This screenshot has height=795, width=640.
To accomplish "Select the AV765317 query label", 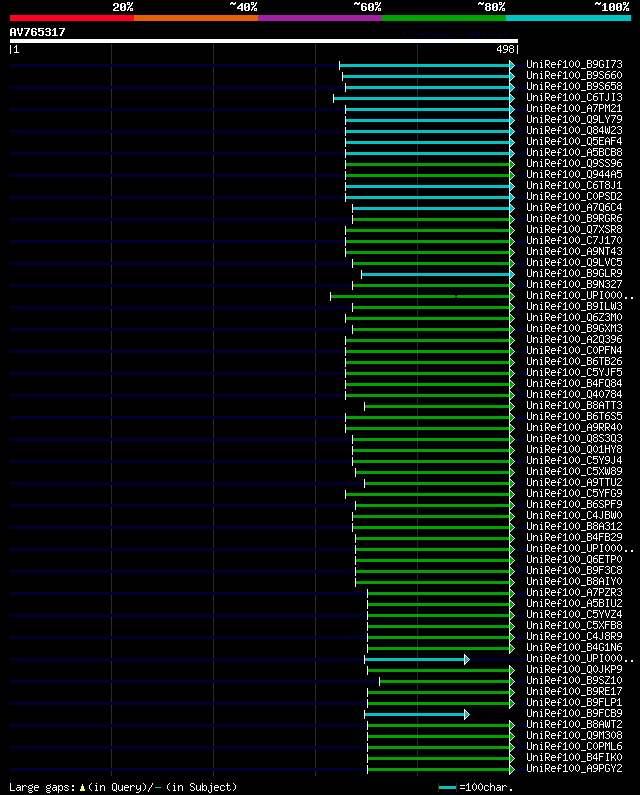I will coord(38,32).
